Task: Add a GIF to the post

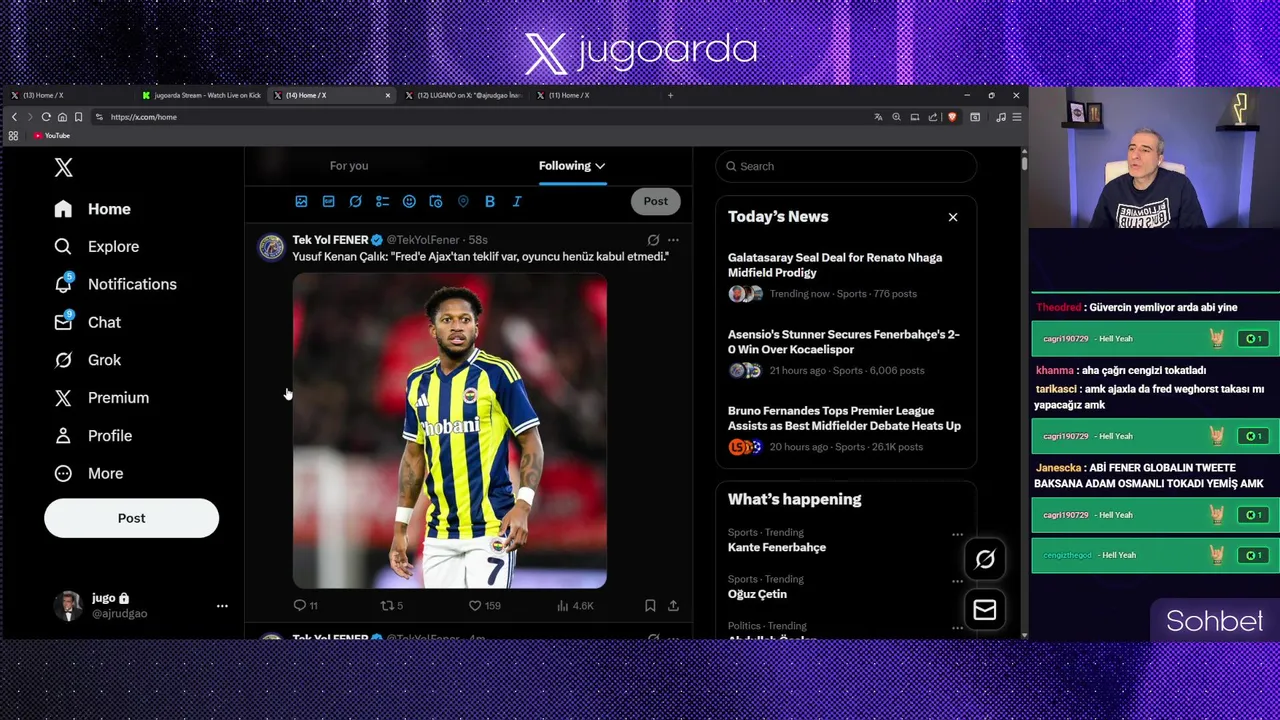Action: (328, 202)
